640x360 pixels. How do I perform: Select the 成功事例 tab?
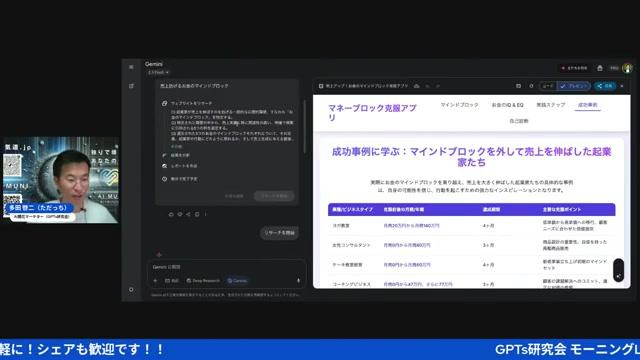pyautogui.click(x=588, y=105)
